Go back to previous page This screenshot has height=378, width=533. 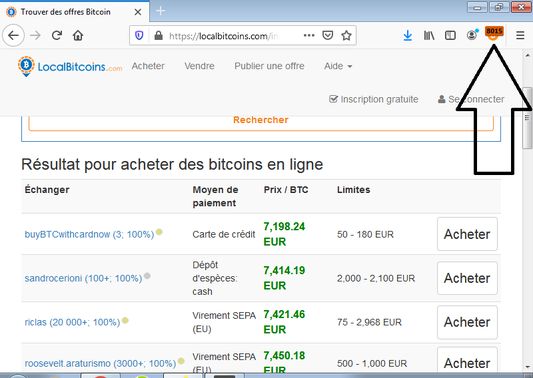13,35
